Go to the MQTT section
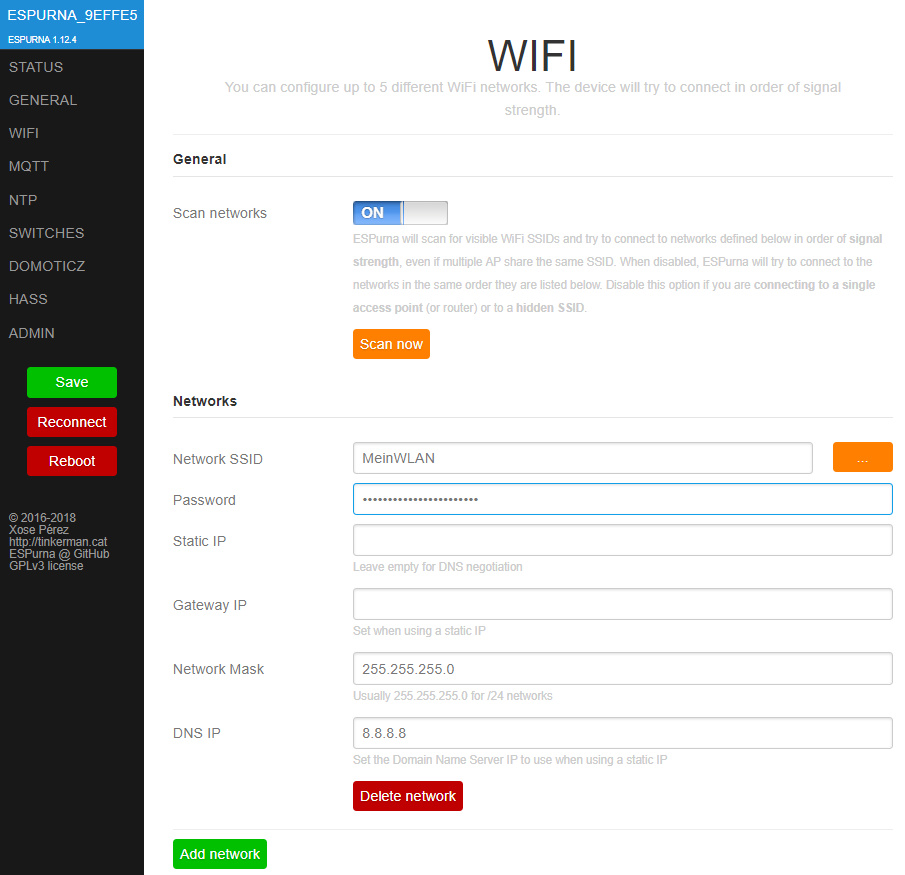Screen dimensions: 905x875 tap(29, 166)
